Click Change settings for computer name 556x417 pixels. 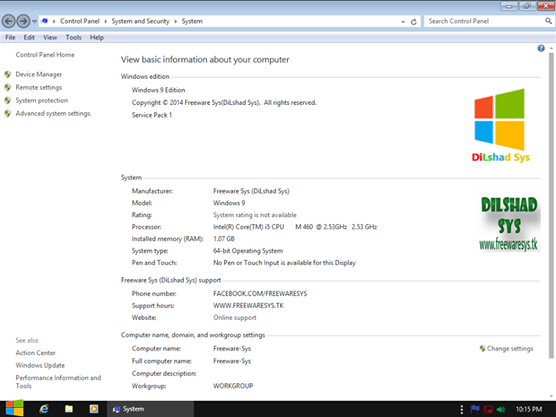tap(510, 349)
